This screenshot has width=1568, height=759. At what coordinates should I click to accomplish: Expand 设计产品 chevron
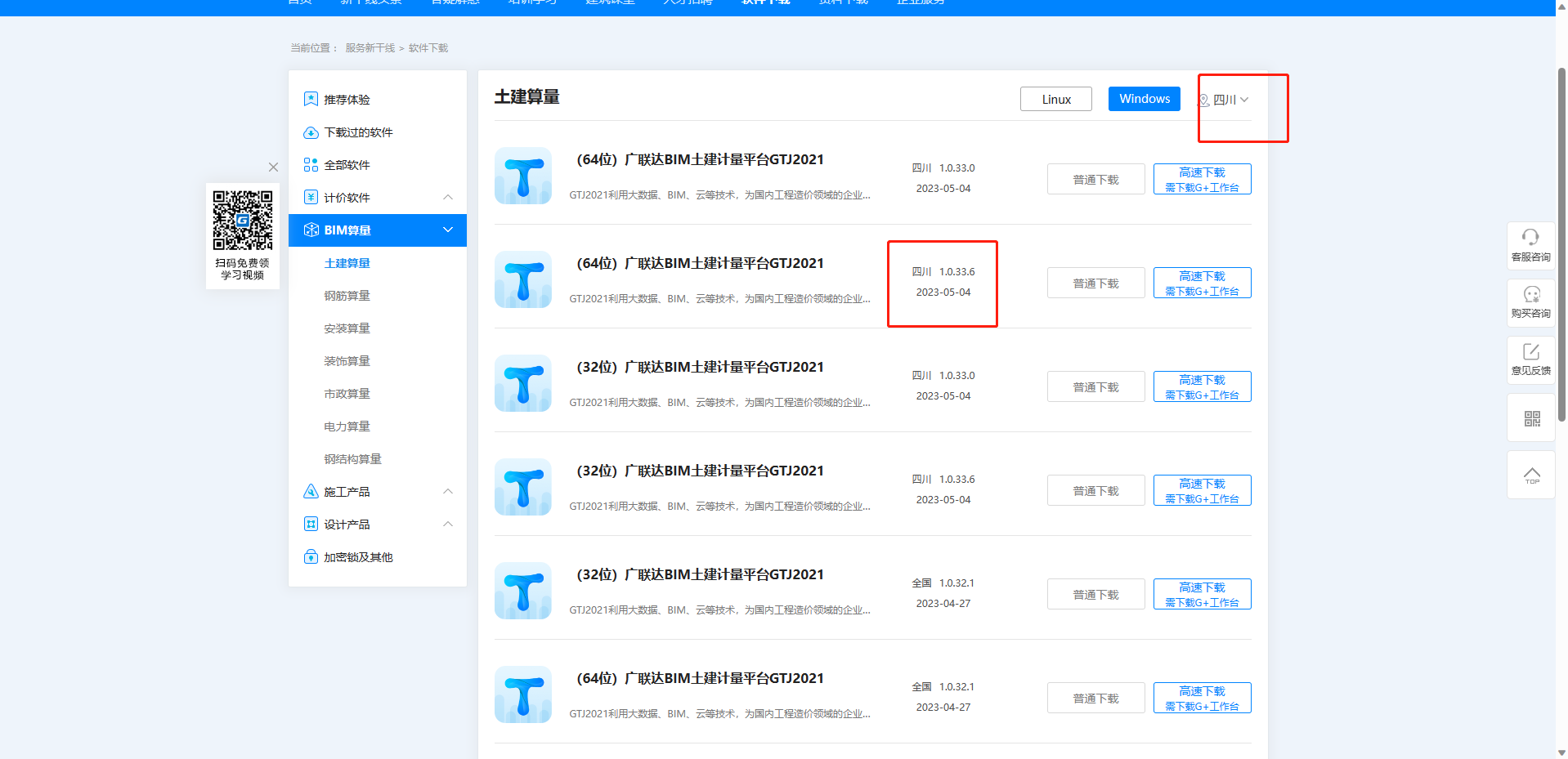click(x=448, y=524)
